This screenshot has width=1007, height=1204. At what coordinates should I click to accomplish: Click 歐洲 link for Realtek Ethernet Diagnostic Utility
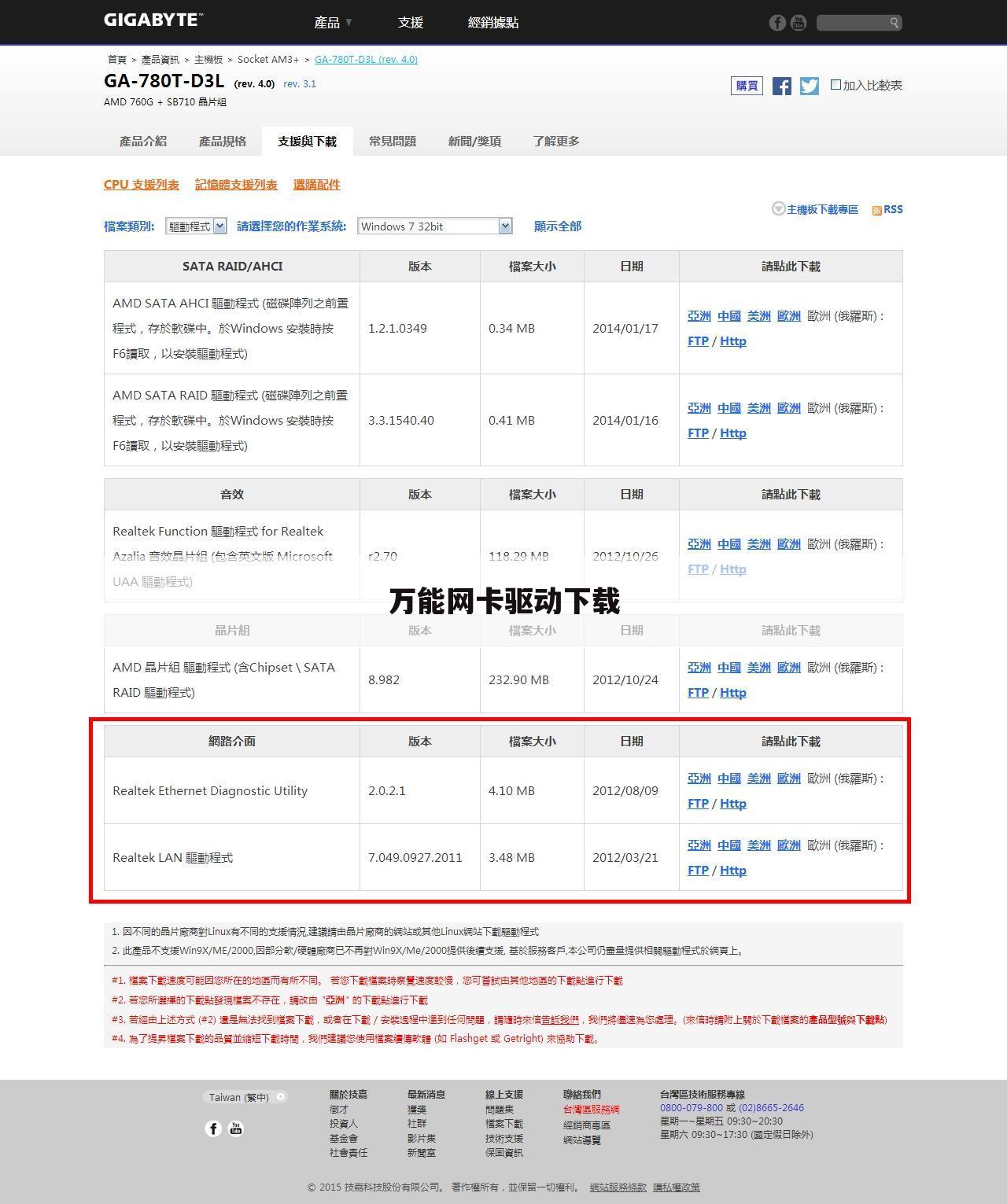click(x=789, y=779)
